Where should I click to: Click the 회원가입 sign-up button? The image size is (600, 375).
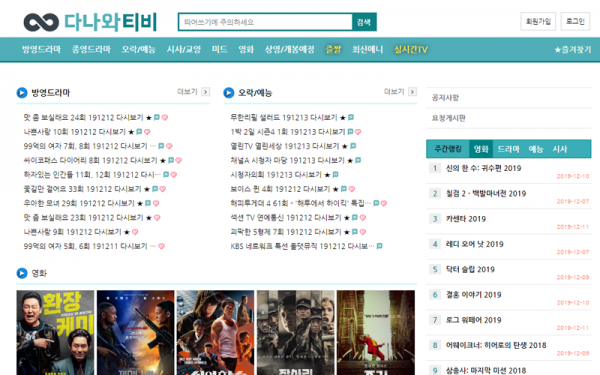[538, 21]
